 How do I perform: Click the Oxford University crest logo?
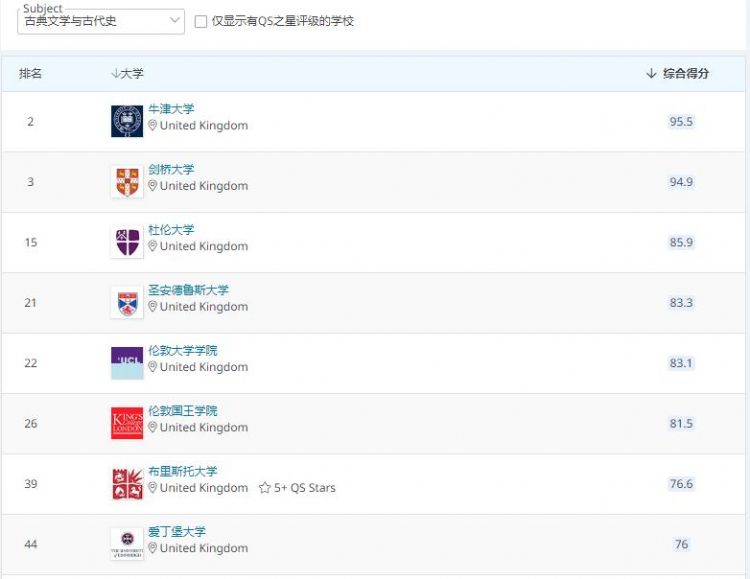pyautogui.click(x=127, y=121)
